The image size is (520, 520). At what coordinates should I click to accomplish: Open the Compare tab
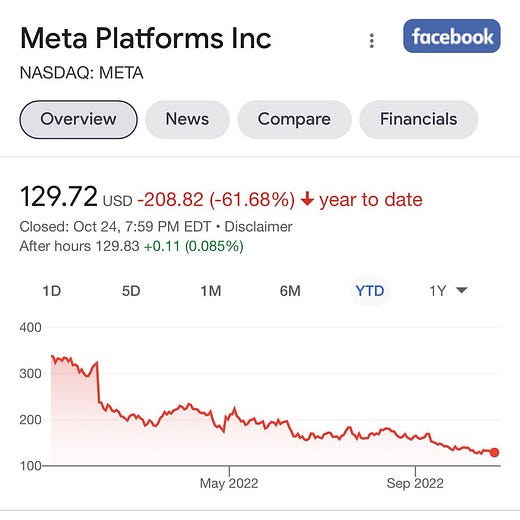[x=294, y=119]
